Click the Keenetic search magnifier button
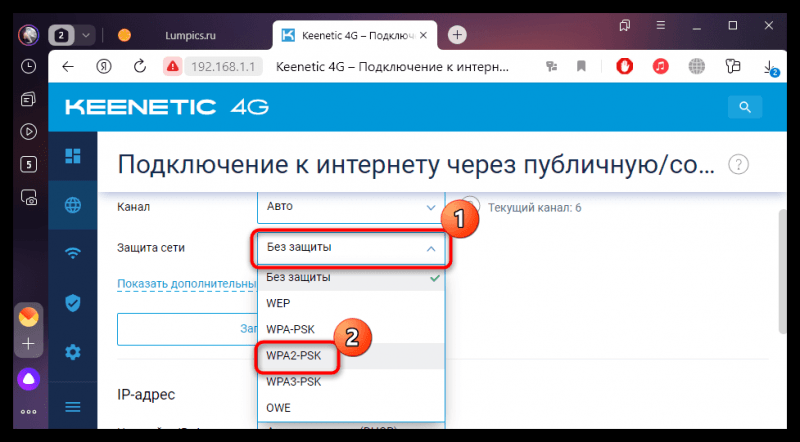Screen dimensions: 800x442 coord(745,107)
